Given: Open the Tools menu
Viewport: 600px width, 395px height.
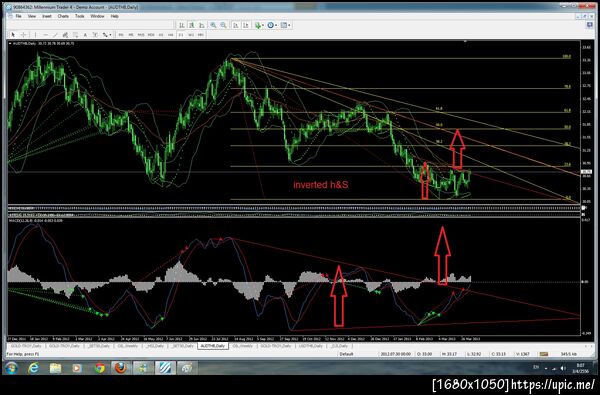Looking at the screenshot, I should (x=80, y=16).
